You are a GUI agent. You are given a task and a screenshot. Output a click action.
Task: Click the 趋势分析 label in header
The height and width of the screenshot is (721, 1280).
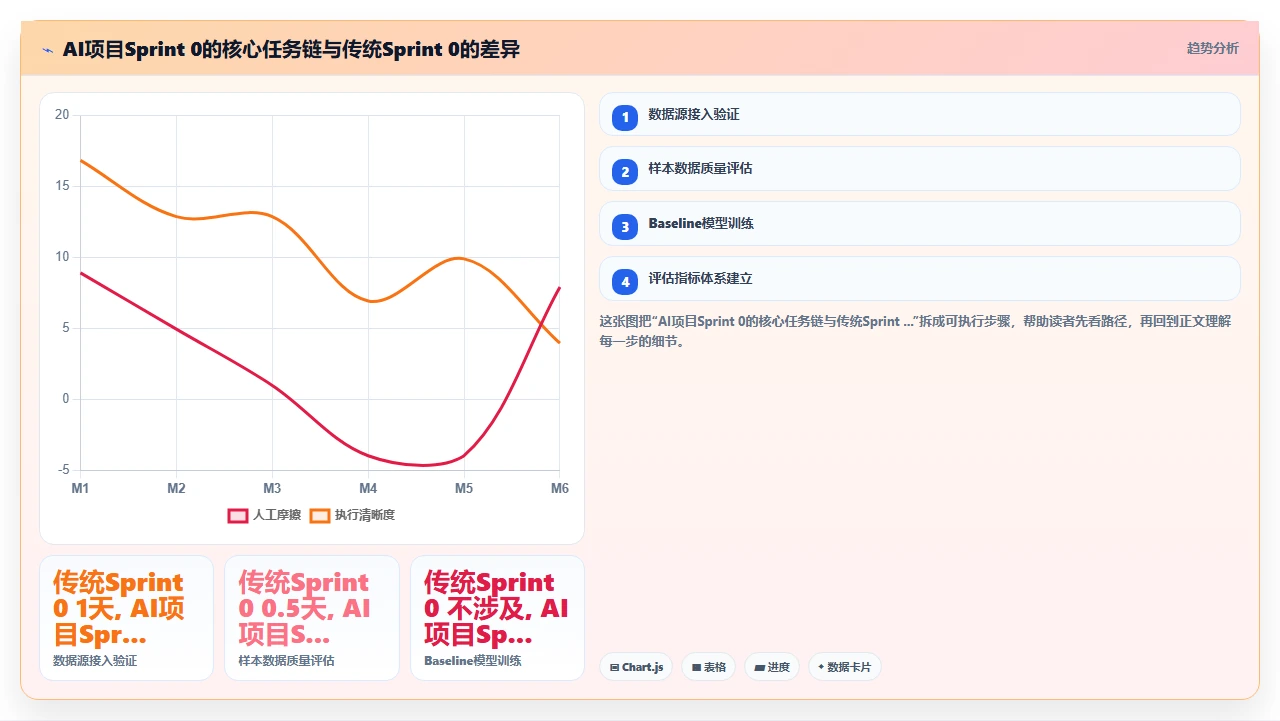[x=1212, y=48]
